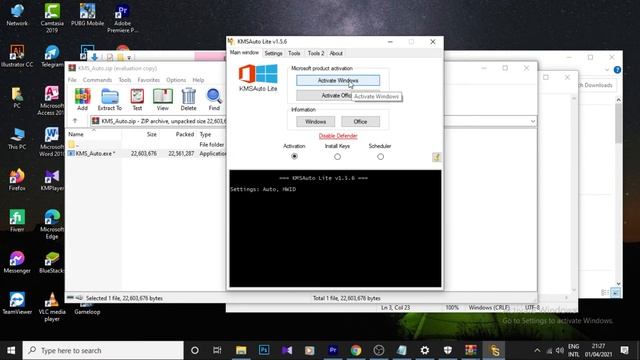Image resolution: width=640 pixels, height=360 pixels.
Task: Open BlueStacks desktop shortcut
Action: coord(52,262)
